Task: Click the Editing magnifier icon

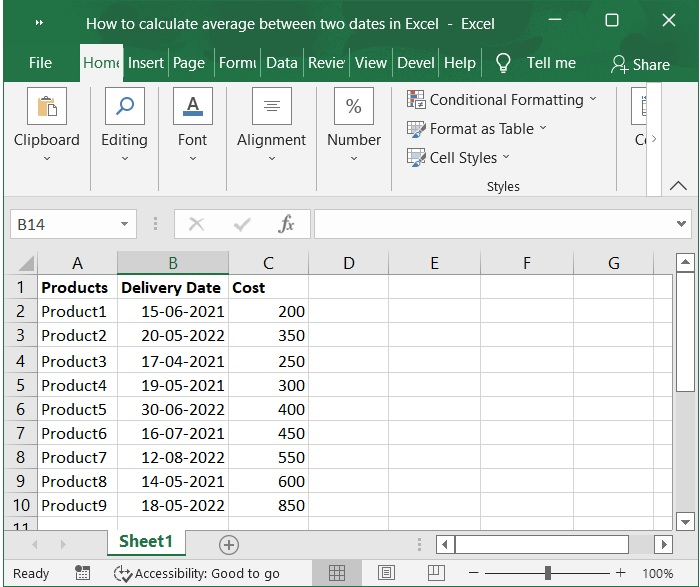Action: pos(124,107)
